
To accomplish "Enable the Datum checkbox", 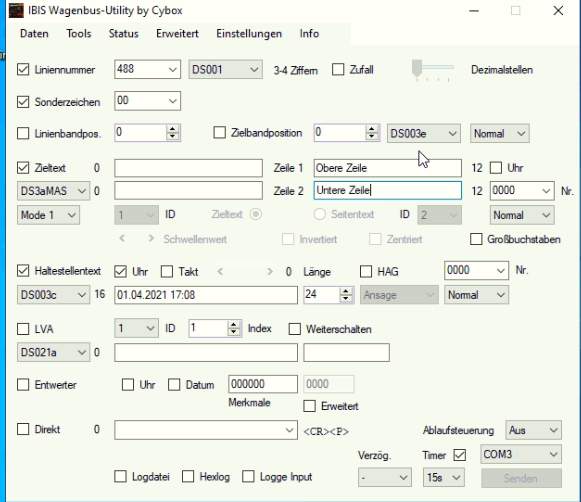I will point(174,385).
